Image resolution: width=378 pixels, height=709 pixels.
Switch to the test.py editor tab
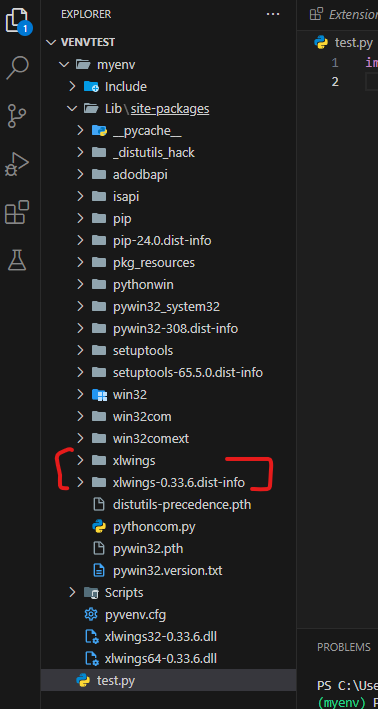[x=344, y=43]
